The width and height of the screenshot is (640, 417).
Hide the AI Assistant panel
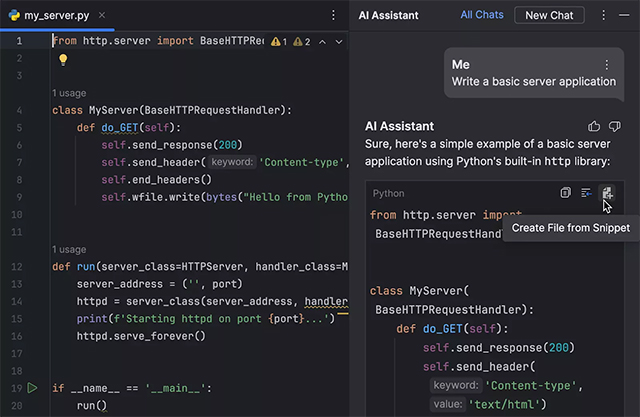click(x=624, y=16)
